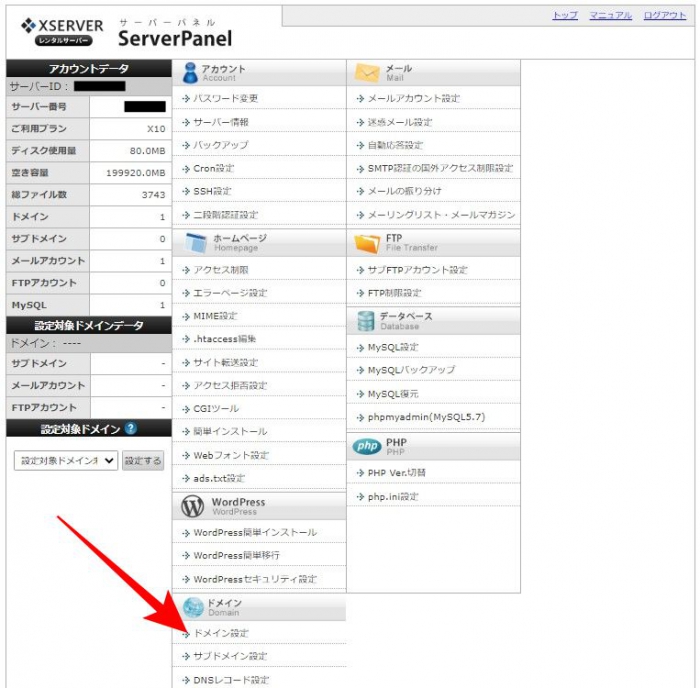Screen dimensions: 700x688
Task: Open サイト転送設定
Action: pyautogui.click(x=225, y=363)
